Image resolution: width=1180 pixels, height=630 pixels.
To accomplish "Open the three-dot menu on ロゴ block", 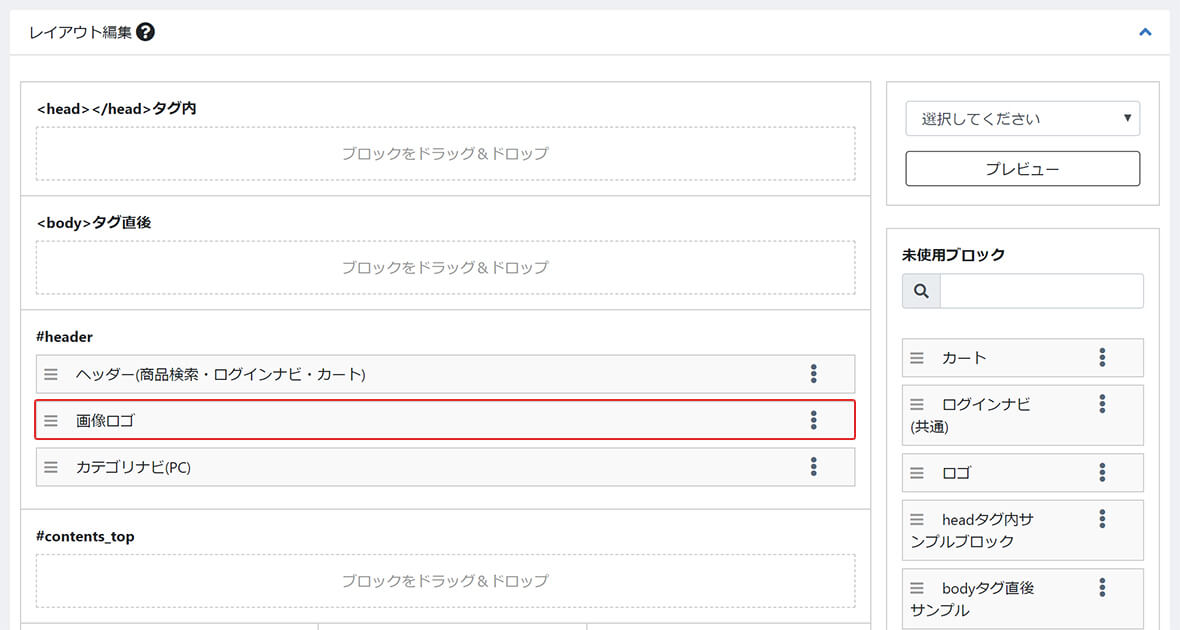I will pos(1101,472).
